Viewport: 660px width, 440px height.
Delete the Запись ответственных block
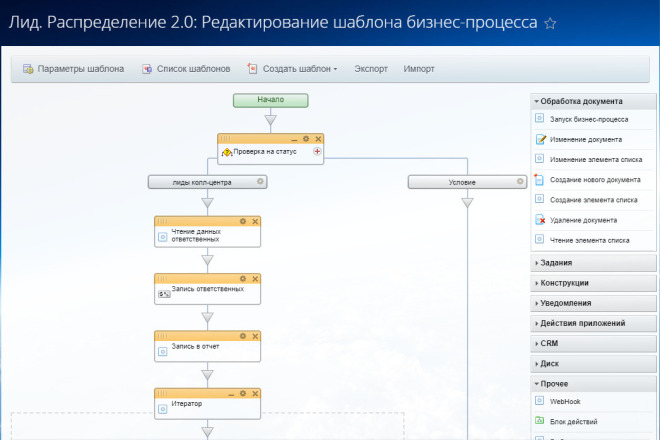255,279
